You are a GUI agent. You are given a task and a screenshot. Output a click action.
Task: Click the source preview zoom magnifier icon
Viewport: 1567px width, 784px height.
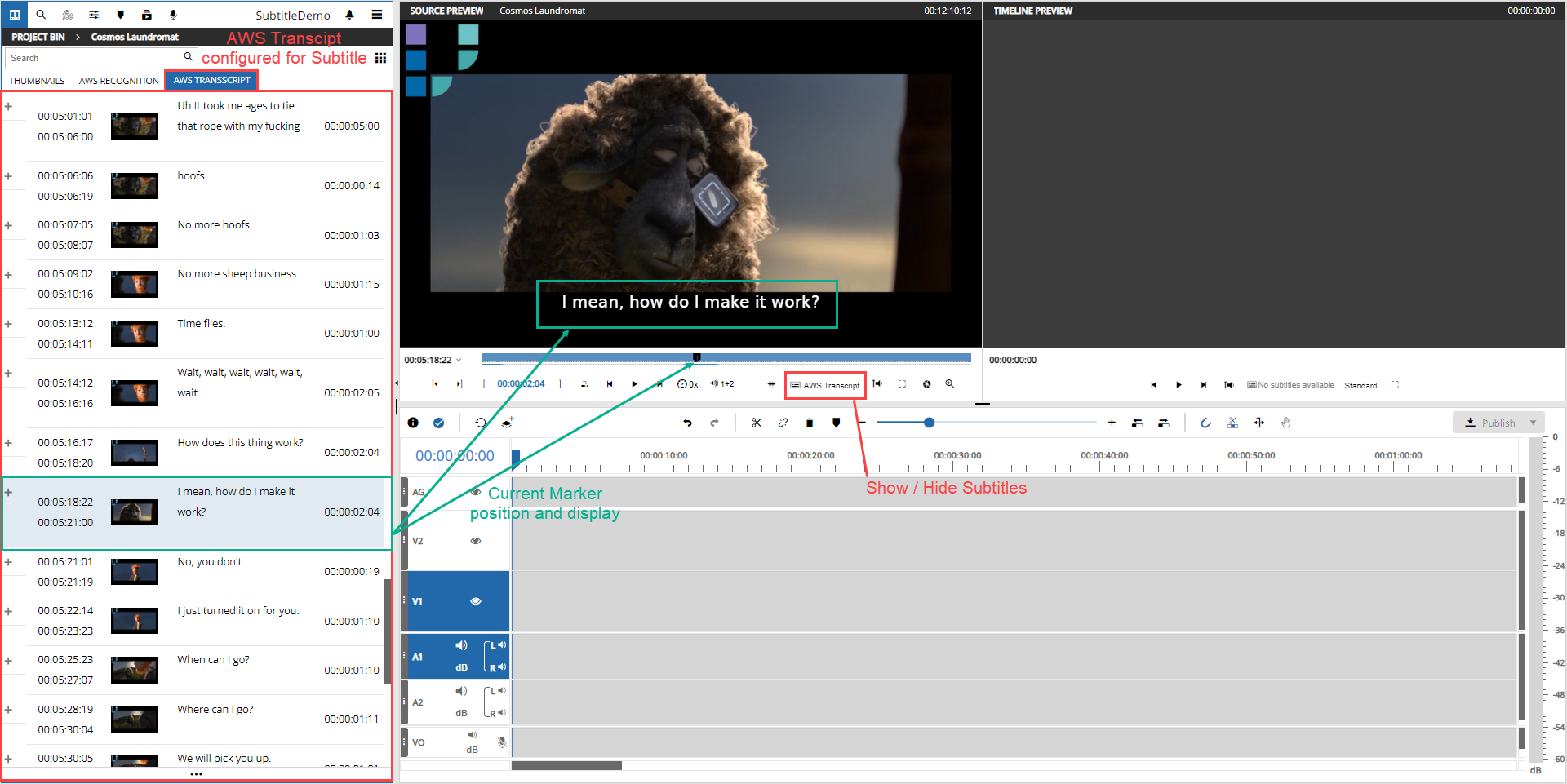[x=950, y=383]
